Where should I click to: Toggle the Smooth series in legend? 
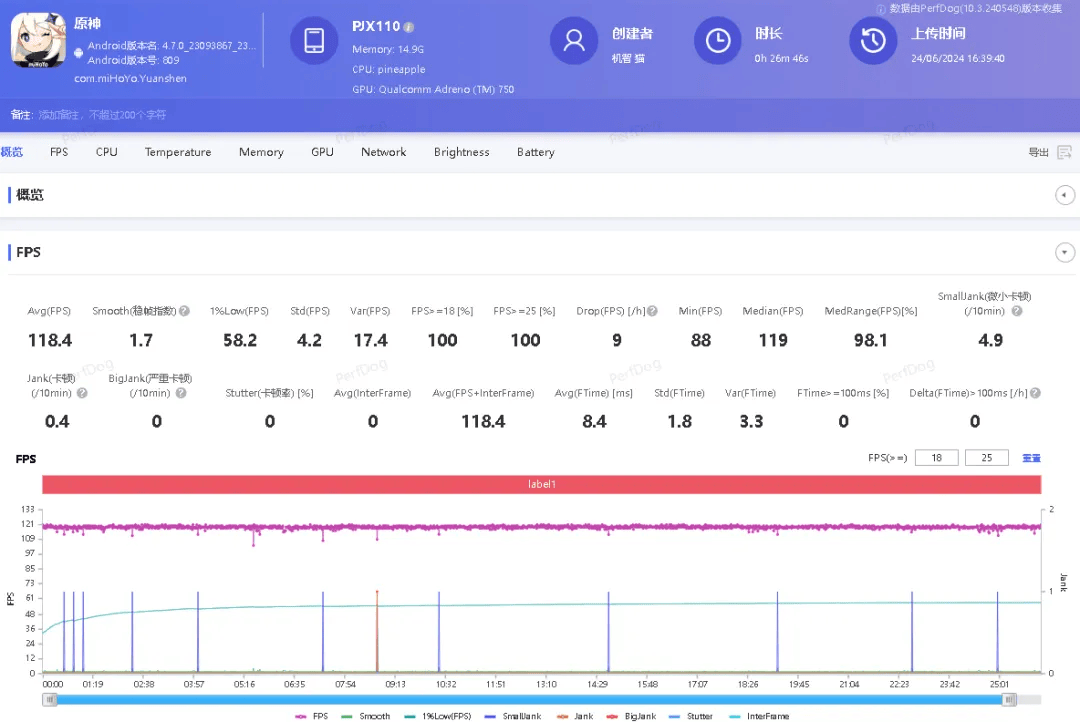click(x=366, y=716)
